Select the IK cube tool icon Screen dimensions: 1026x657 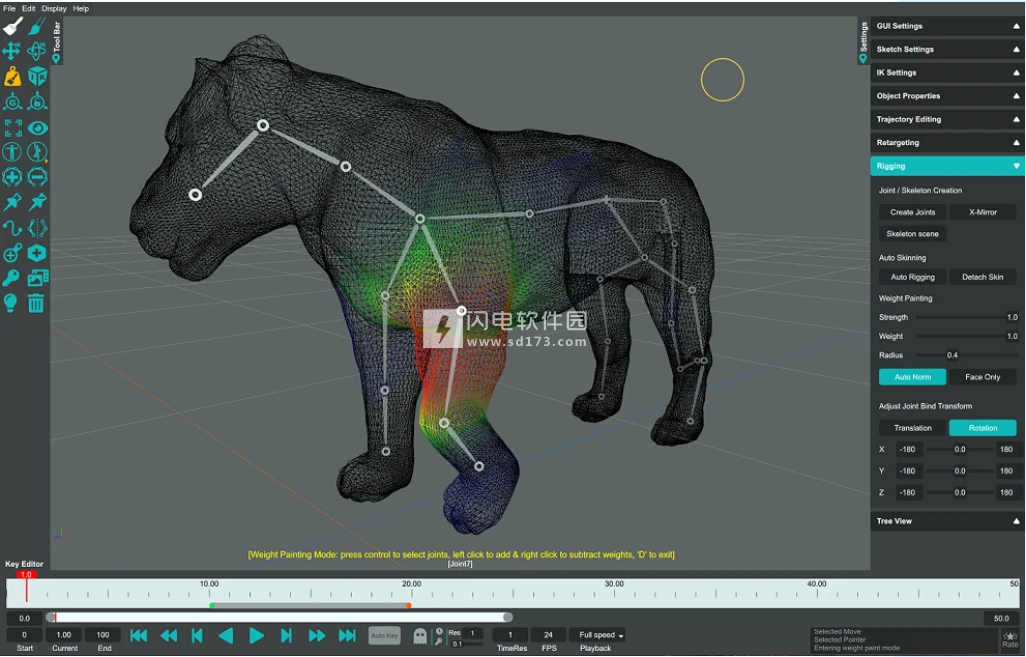point(37,77)
